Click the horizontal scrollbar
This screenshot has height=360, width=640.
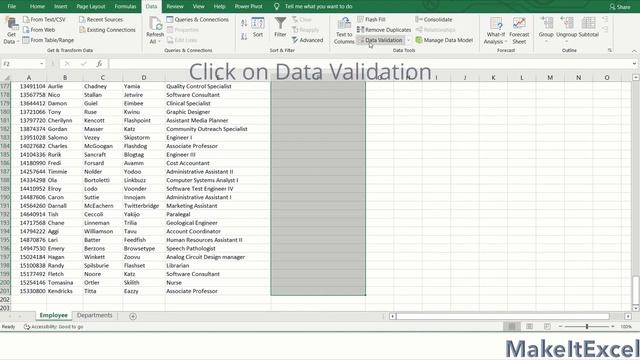(502, 316)
